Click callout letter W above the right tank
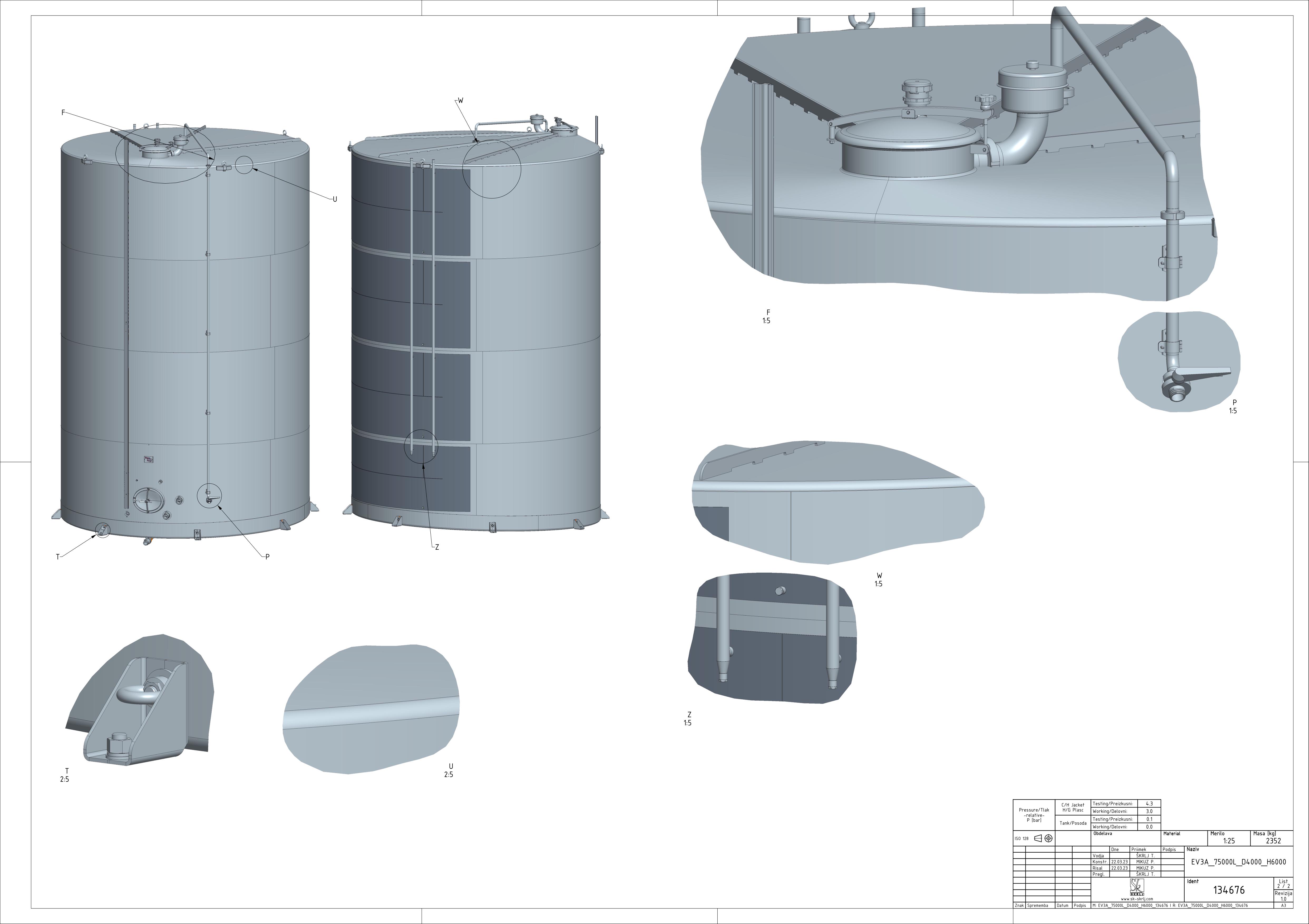 coord(461,100)
